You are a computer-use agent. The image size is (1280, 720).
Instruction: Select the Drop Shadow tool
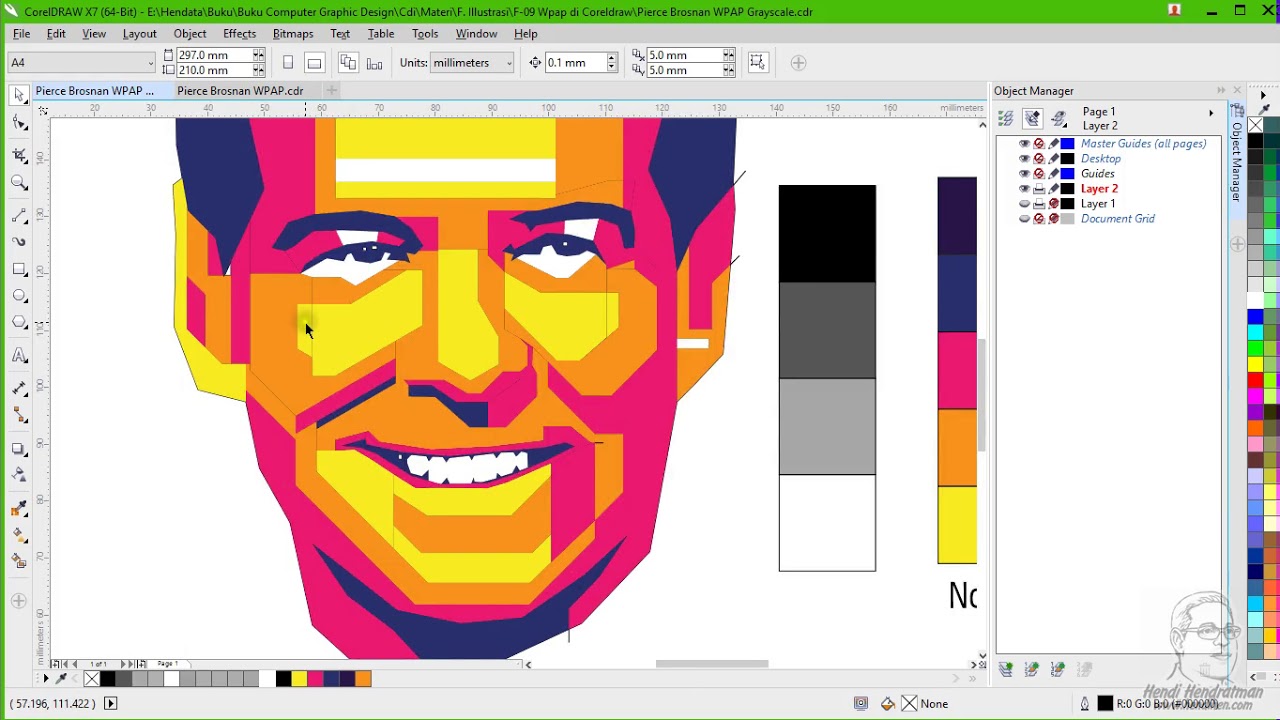[19, 449]
